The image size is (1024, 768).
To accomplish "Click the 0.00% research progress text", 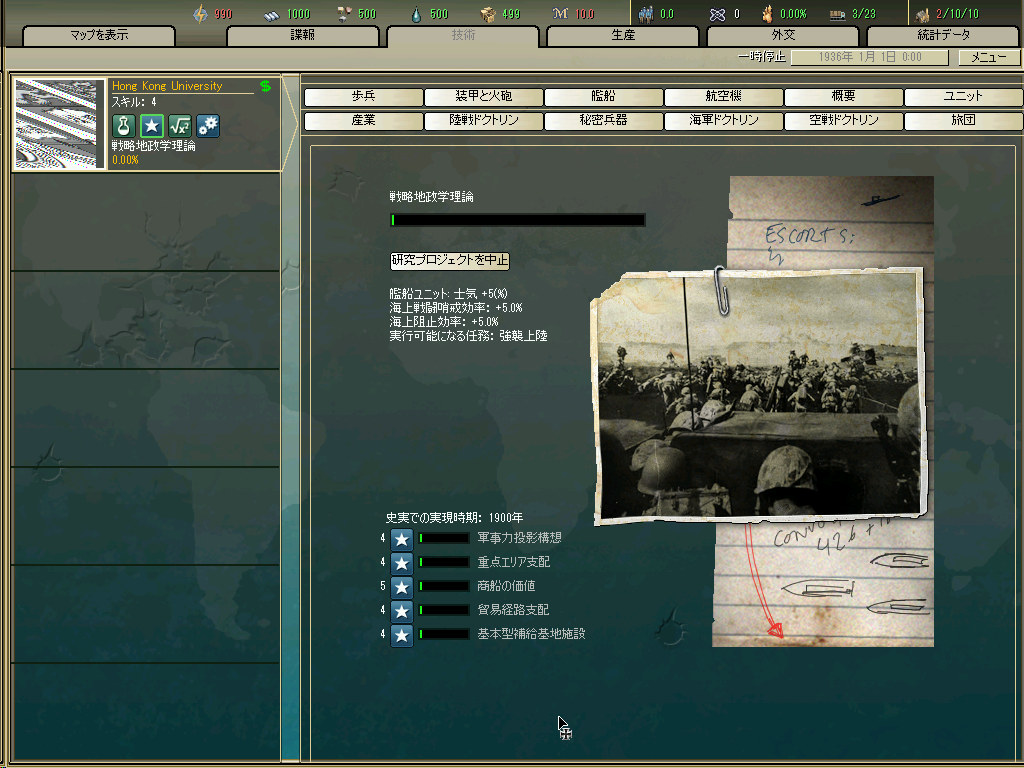I will 125,160.
